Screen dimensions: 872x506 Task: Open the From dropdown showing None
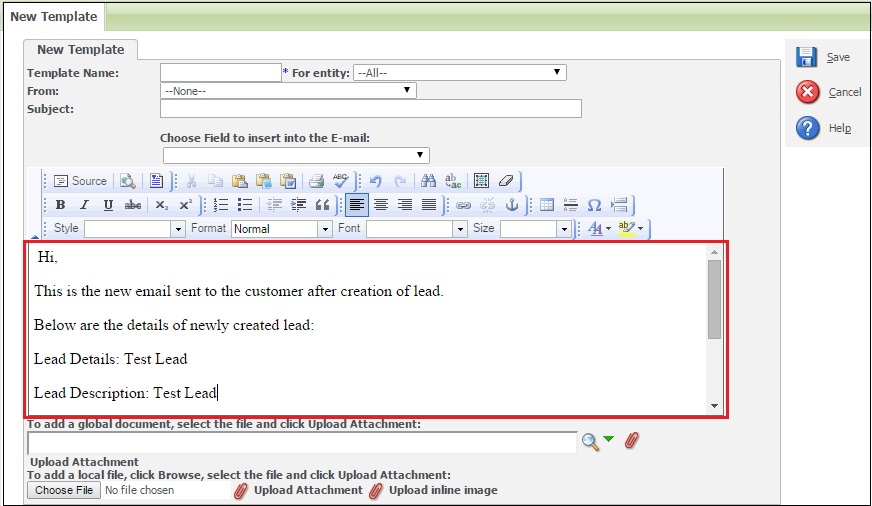click(x=288, y=91)
